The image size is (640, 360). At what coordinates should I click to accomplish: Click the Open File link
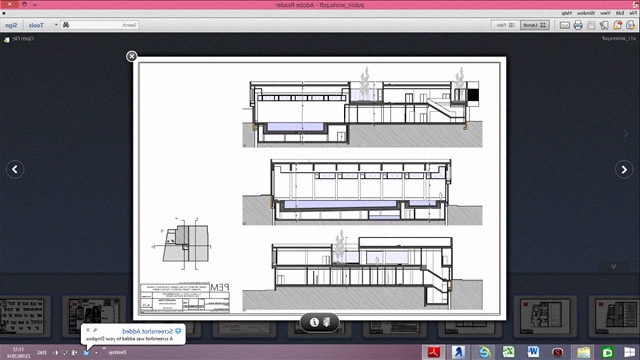pyautogui.click(x=23, y=39)
